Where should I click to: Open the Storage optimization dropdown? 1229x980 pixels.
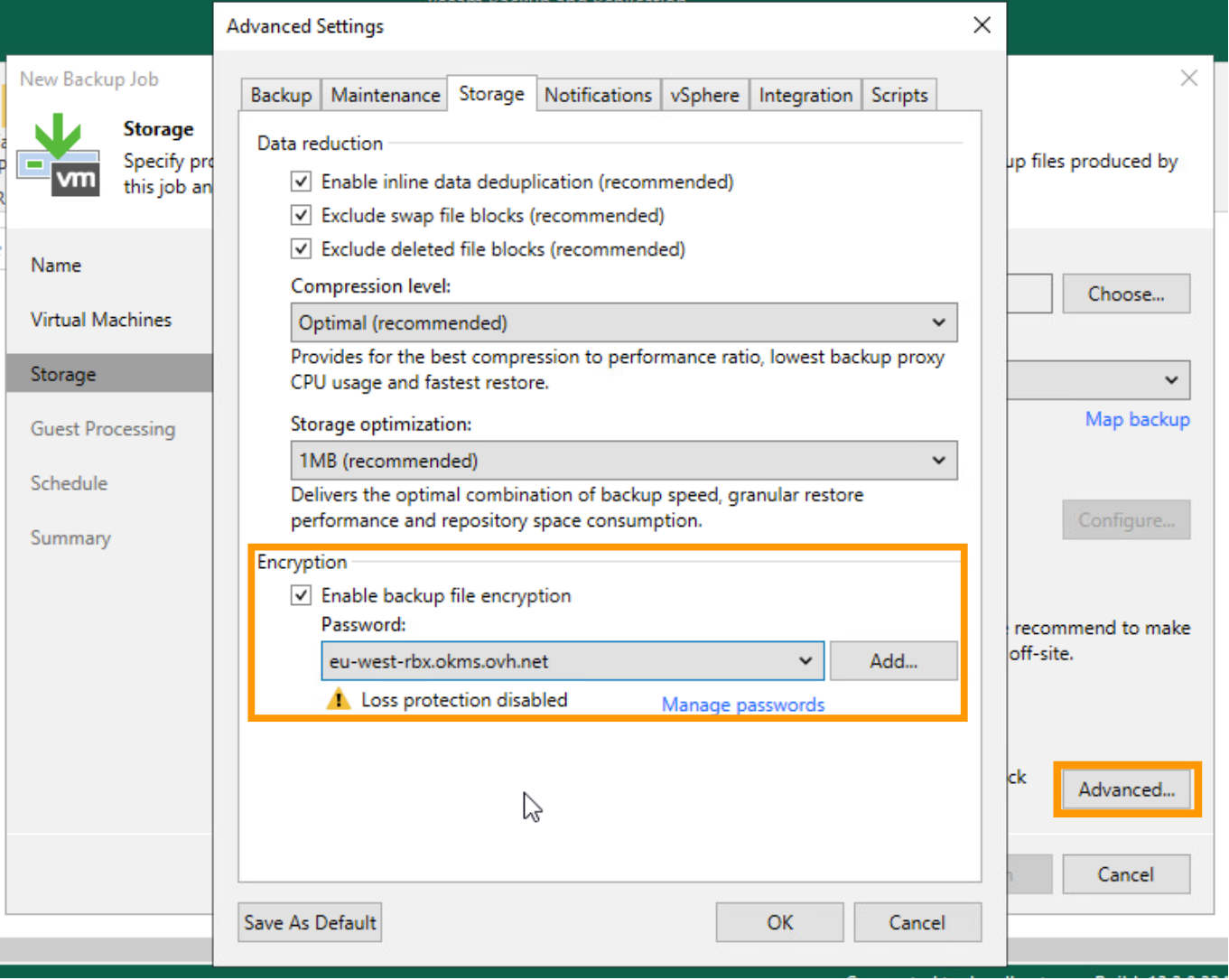(x=939, y=460)
